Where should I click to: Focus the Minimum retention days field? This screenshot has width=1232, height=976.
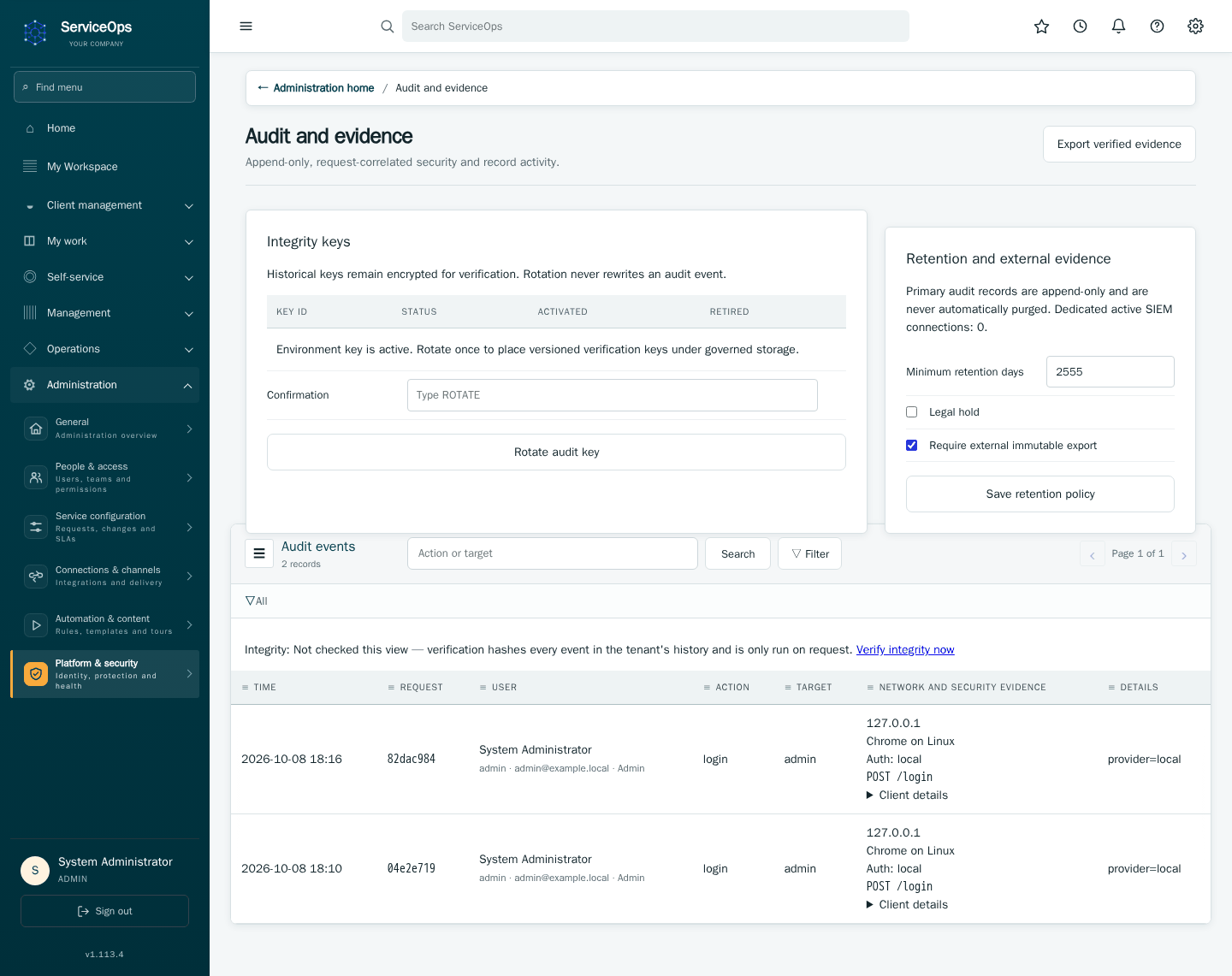tap(1111, 372)
